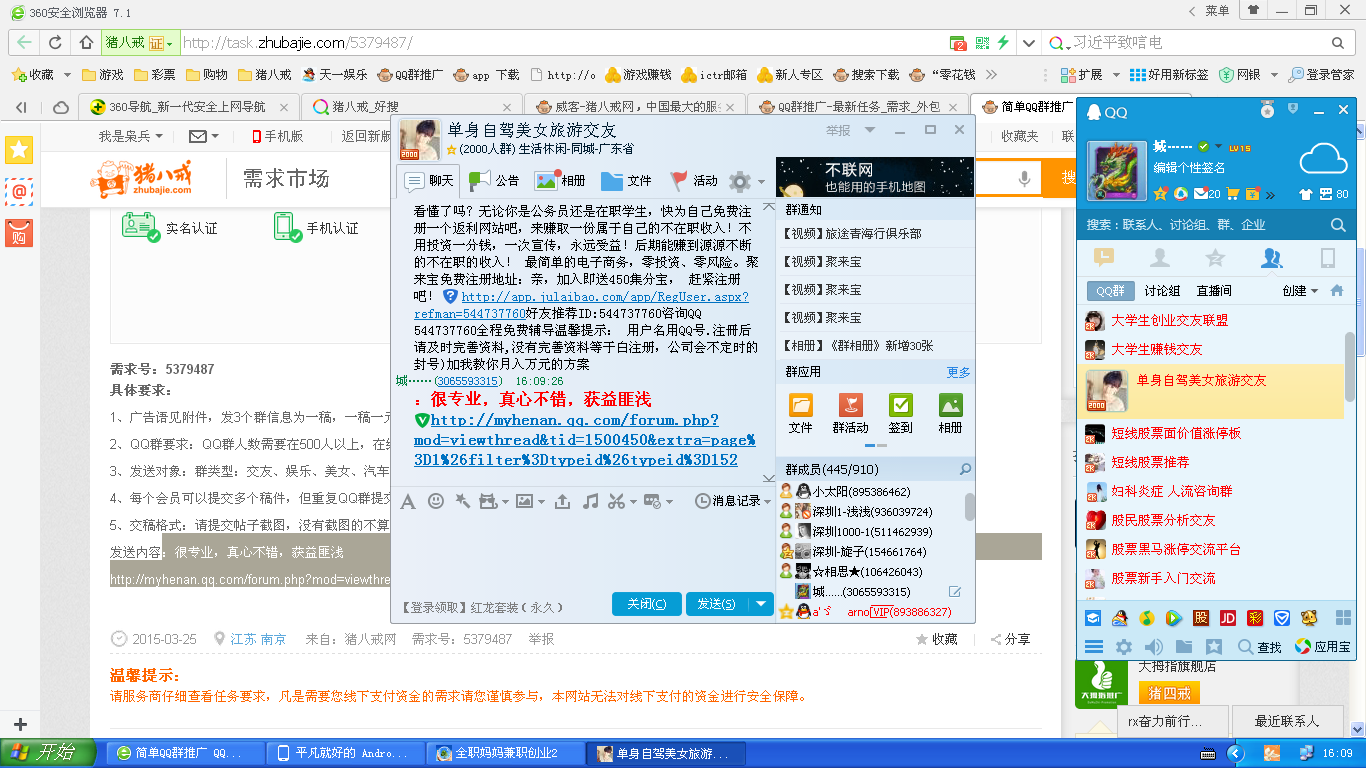Expand the send picture dropdown arrow
1366x768 pixels.
click(542, 501)
